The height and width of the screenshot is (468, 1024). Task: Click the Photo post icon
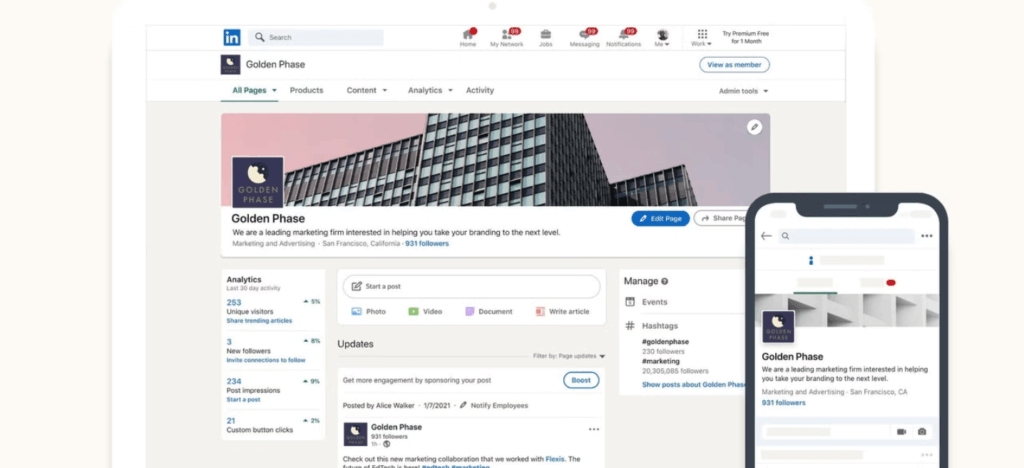pos(357,312)
